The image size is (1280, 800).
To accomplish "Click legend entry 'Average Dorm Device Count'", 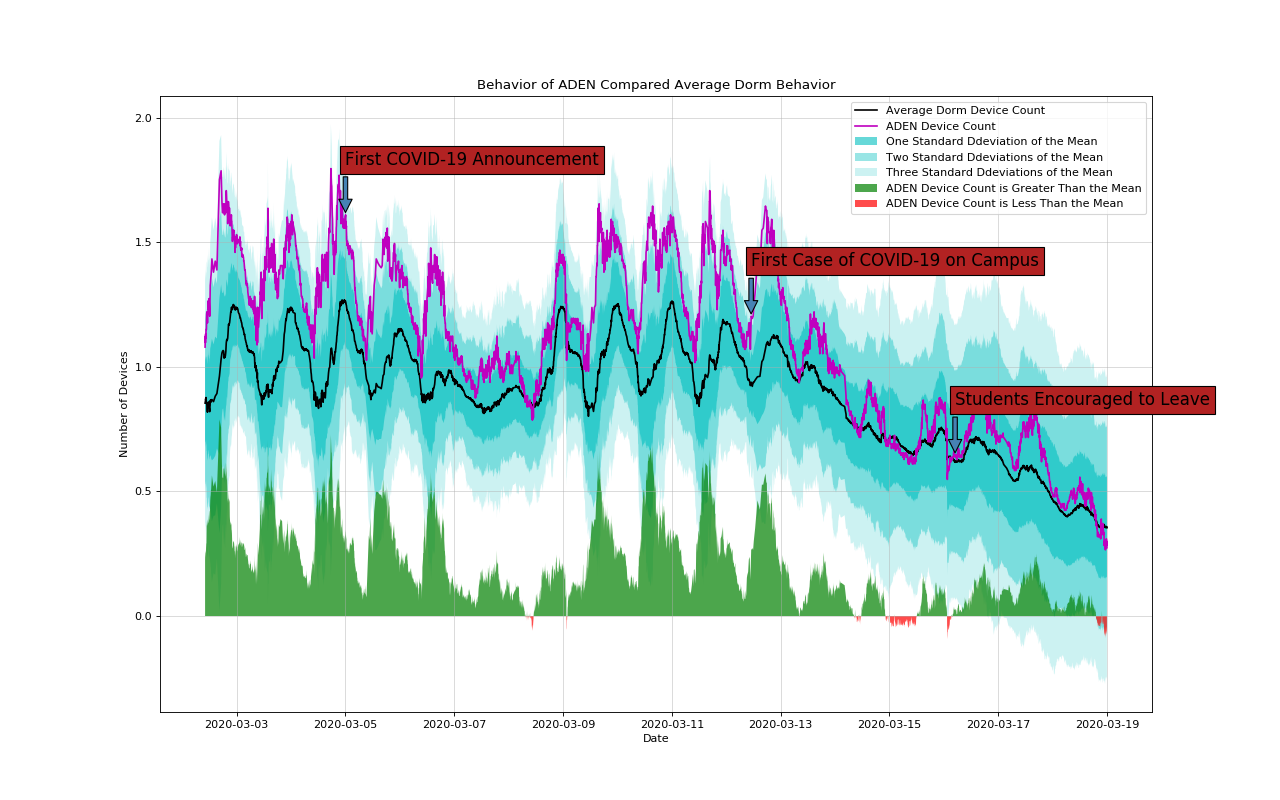I will click(x=965, y=111).
